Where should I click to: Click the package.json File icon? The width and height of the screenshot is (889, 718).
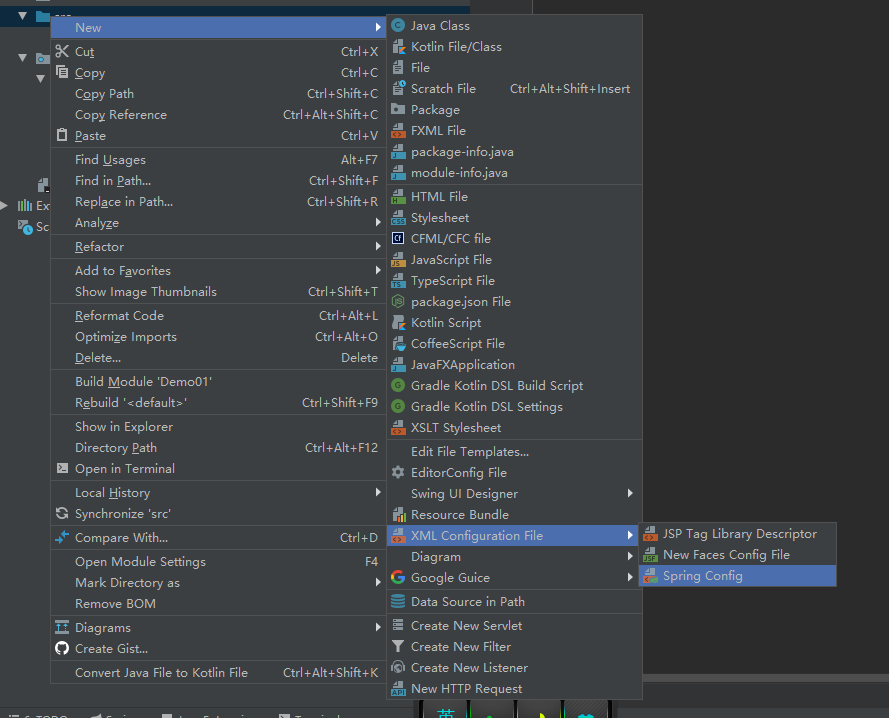[x=399, y=301]
